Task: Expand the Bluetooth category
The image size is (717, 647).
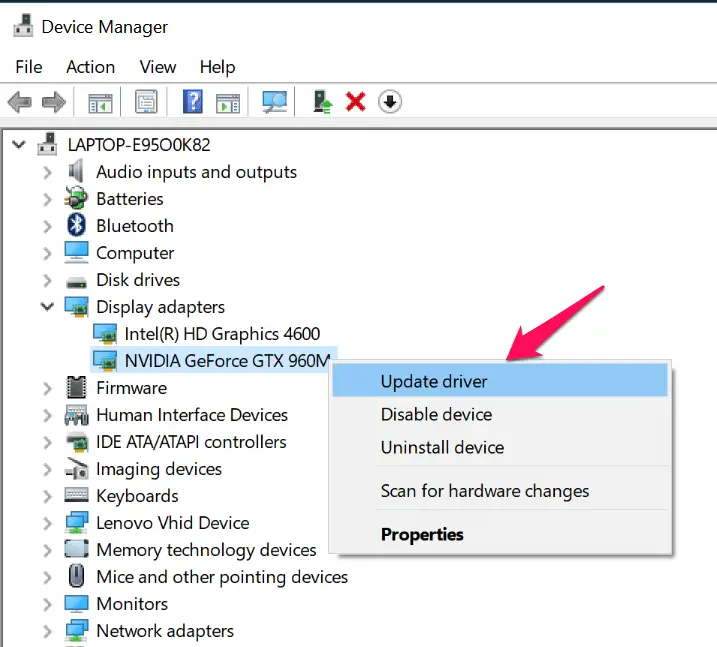Action: pos(47,226)
